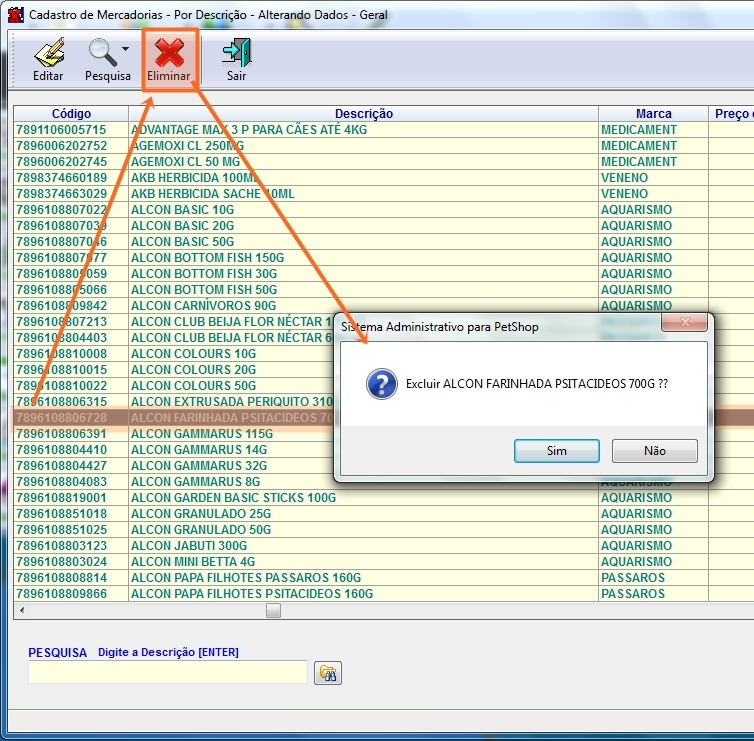
Task: Click AQUARISMO brand in ALCON JABUTI row
Action: pyautogui.click(x=636, y=545)
